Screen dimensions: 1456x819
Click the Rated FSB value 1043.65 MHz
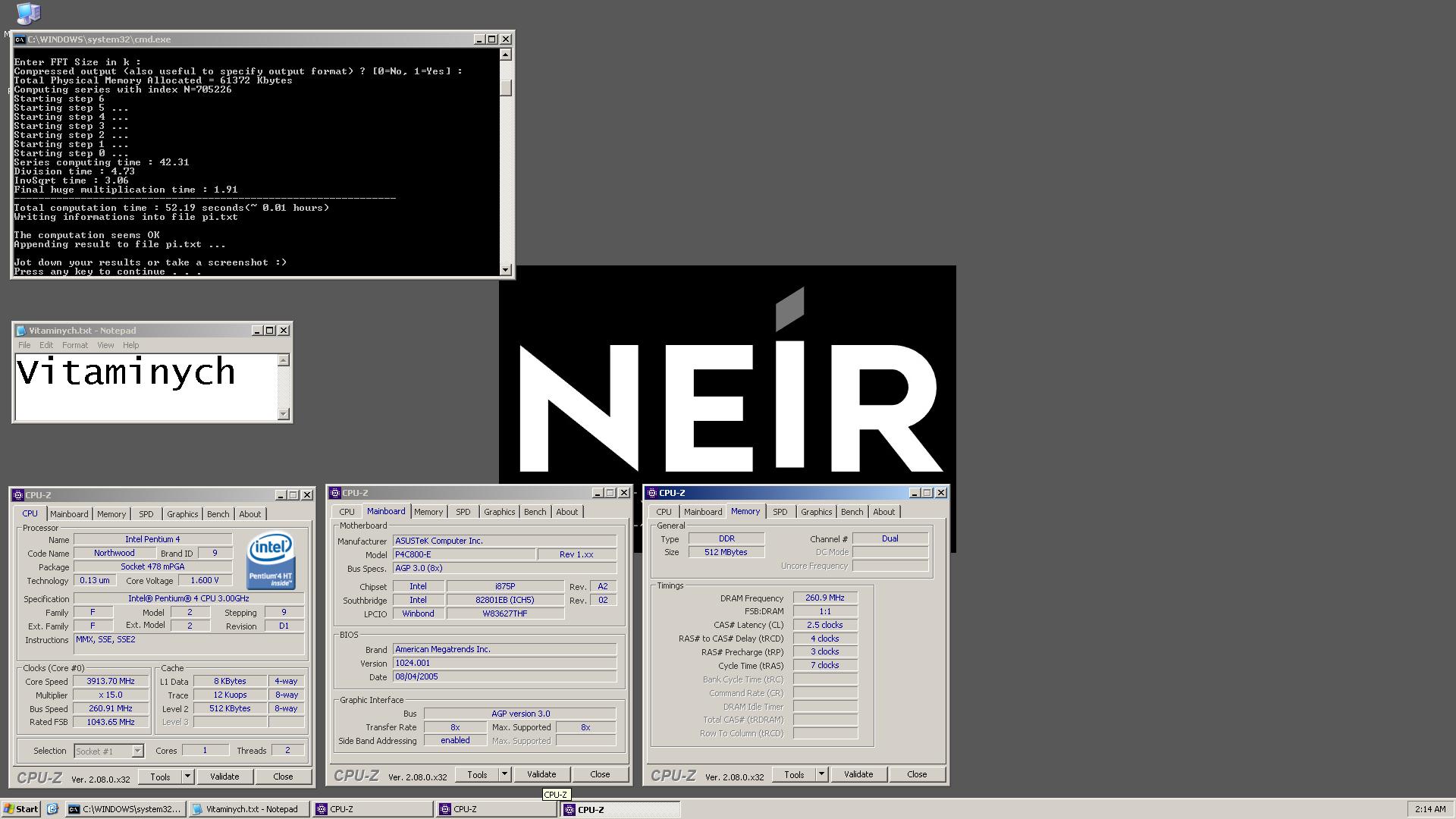point(111,723)
